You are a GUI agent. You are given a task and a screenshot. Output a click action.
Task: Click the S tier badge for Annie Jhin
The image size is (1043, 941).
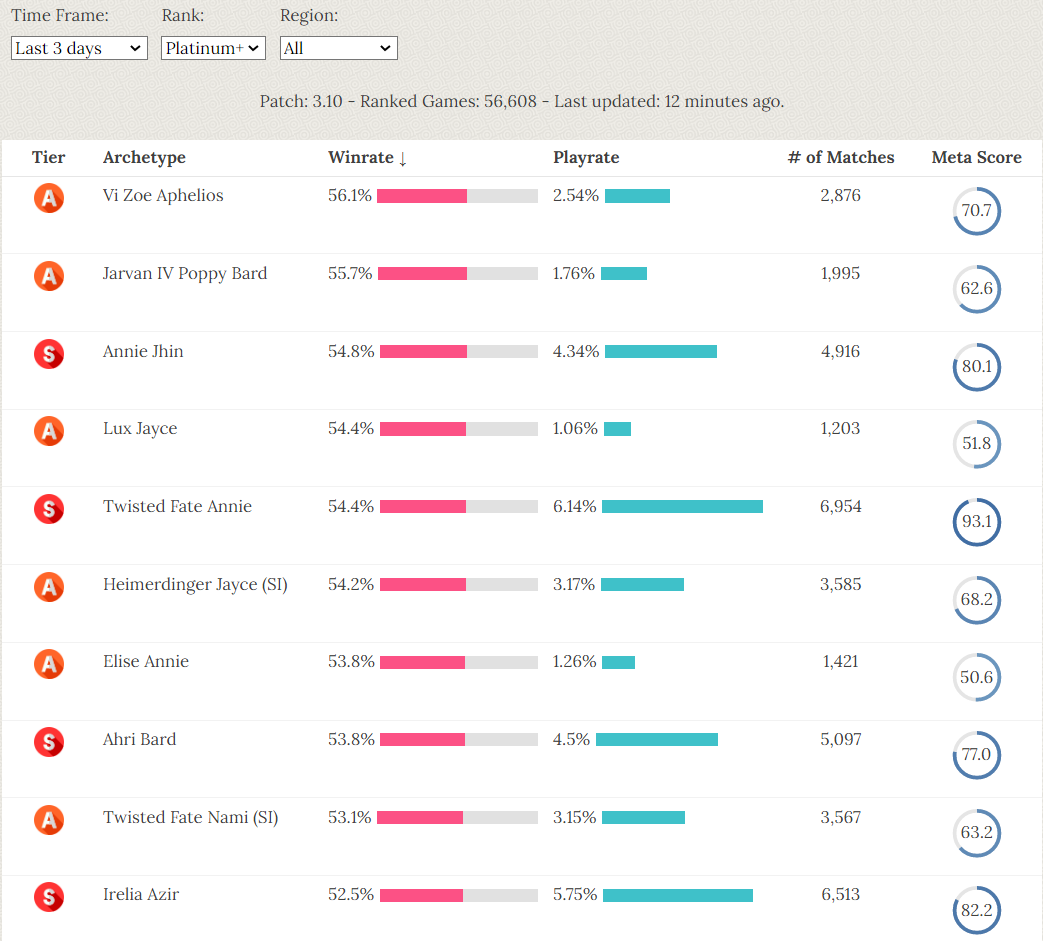pyautogui.click(x=49, y=353)
